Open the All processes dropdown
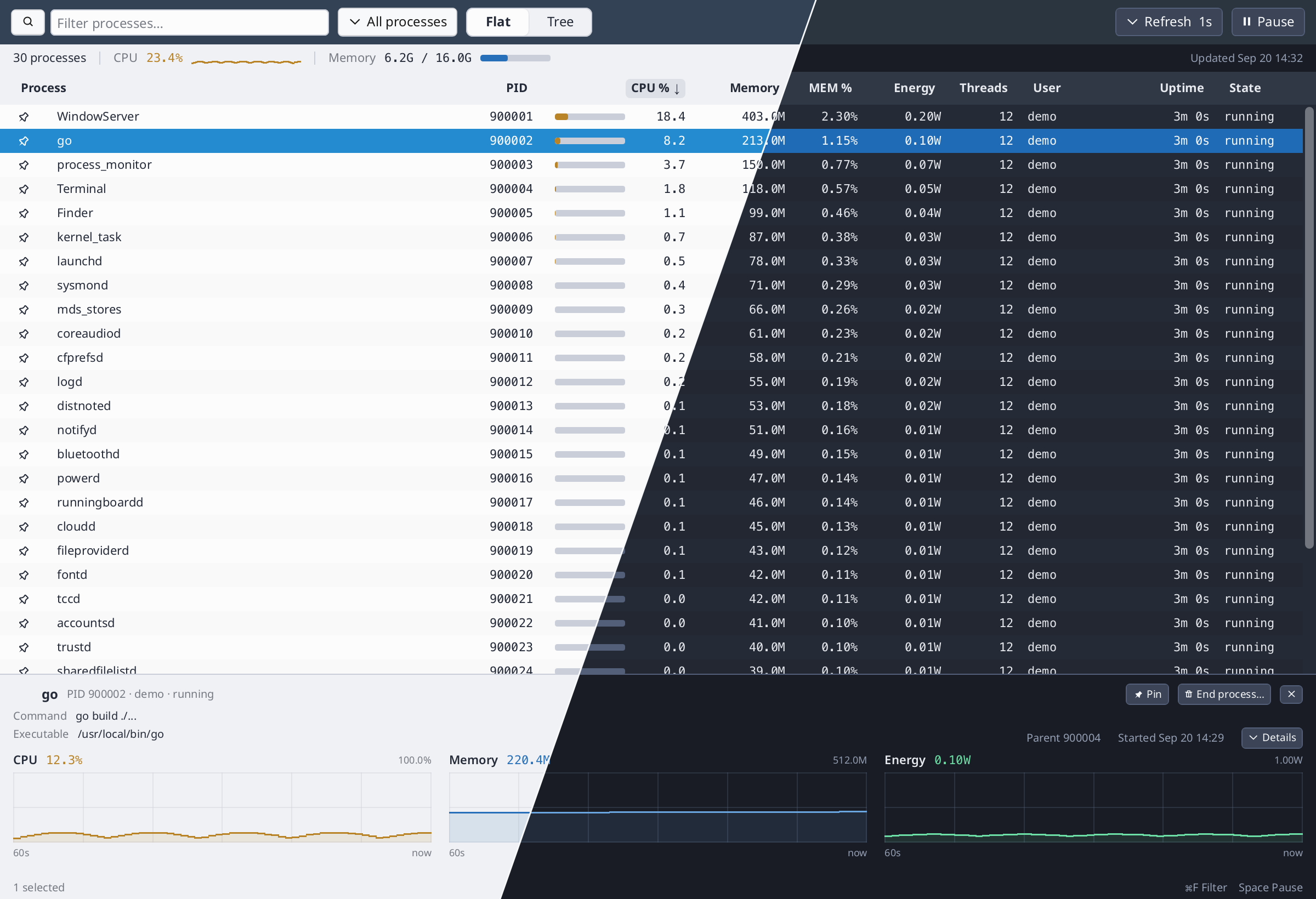Screen dimensions: 1316x899 point(398,22)
